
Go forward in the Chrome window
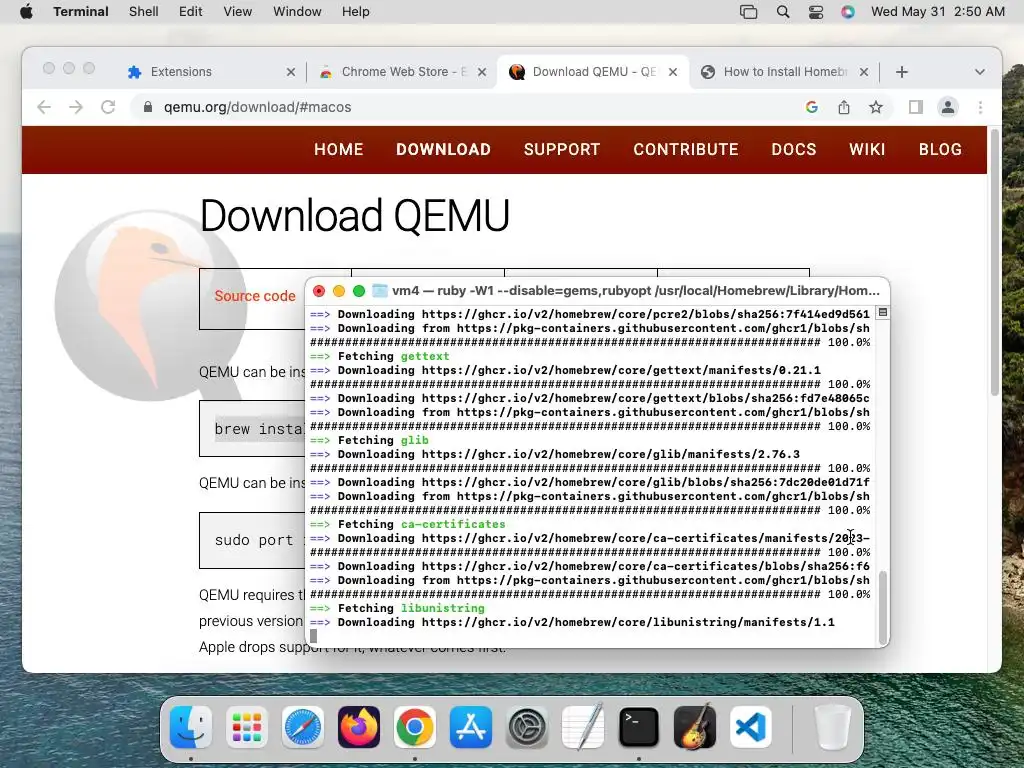76,107
